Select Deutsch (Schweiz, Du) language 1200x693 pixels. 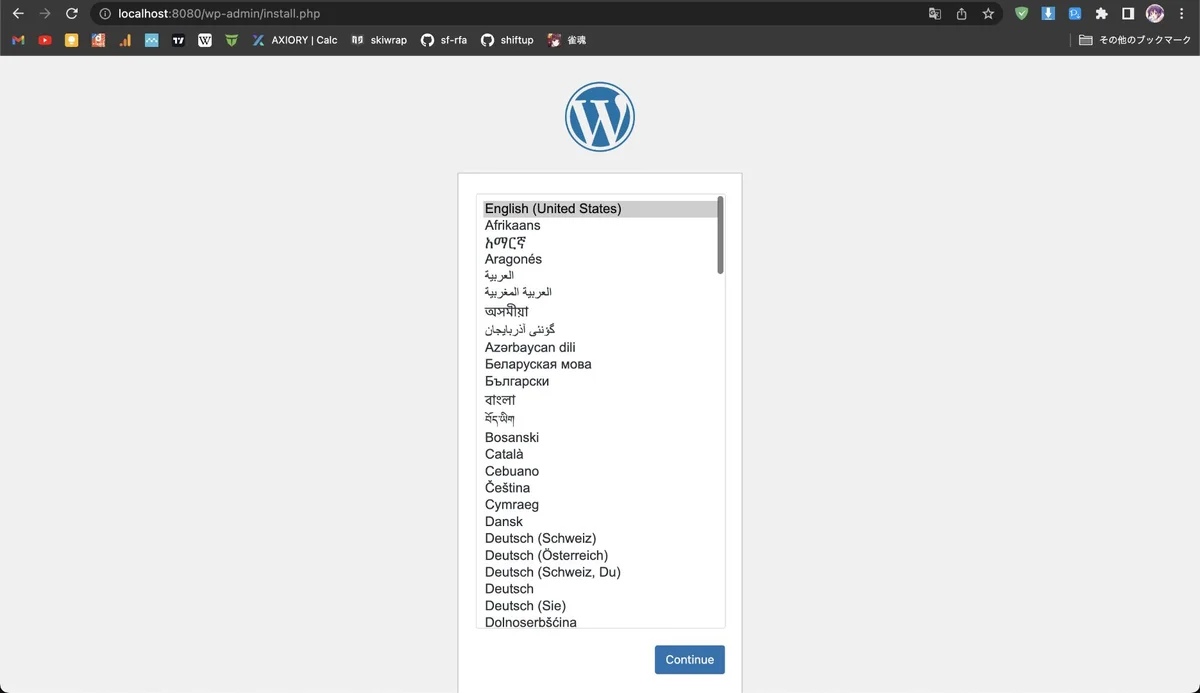click(x=600, y=572)
